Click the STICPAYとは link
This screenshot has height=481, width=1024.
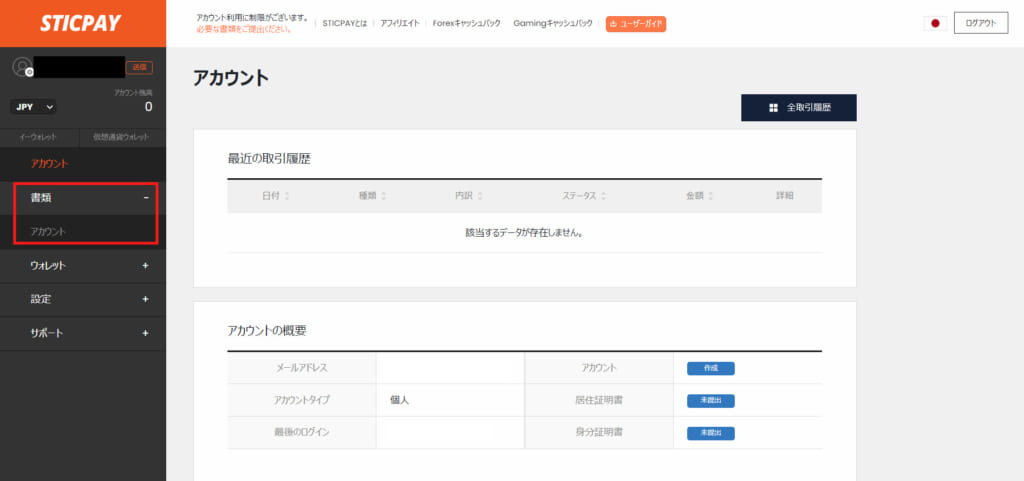(345, 23)
